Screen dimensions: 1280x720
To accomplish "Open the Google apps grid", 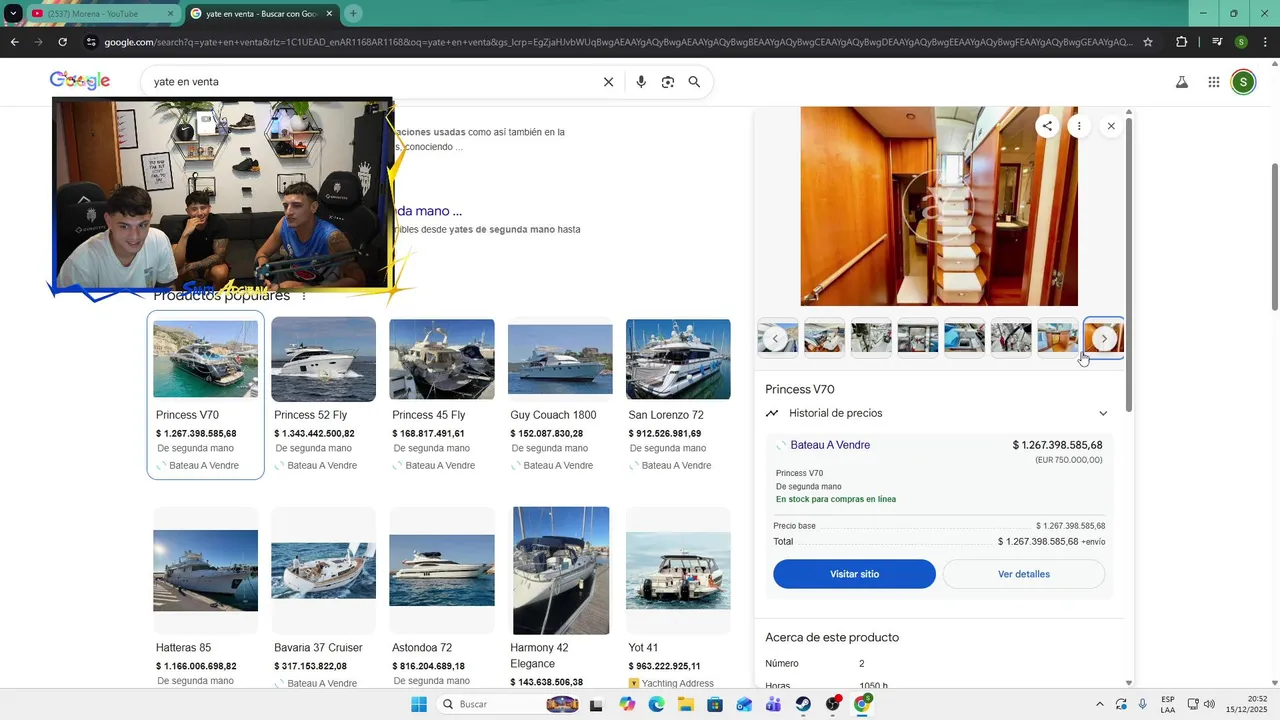I will pyautogui.click(x=1213, y=82).
